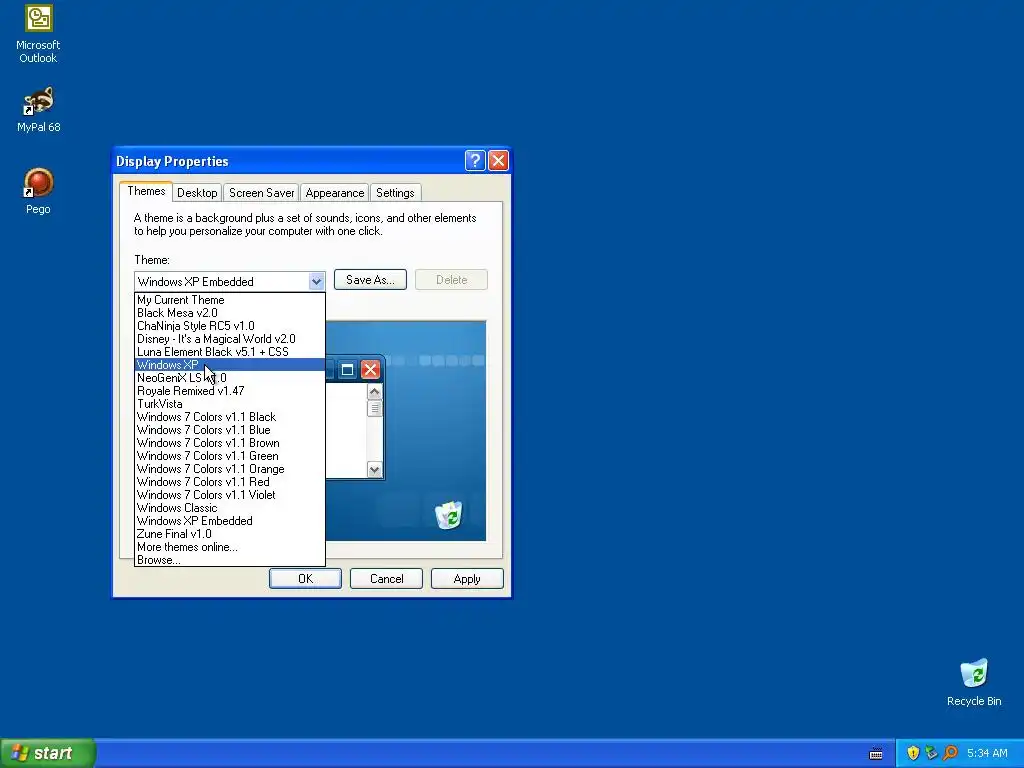Choose My Current Theme from the list
The width and height of the screenshot is (1024, 768).
point(230,300)
